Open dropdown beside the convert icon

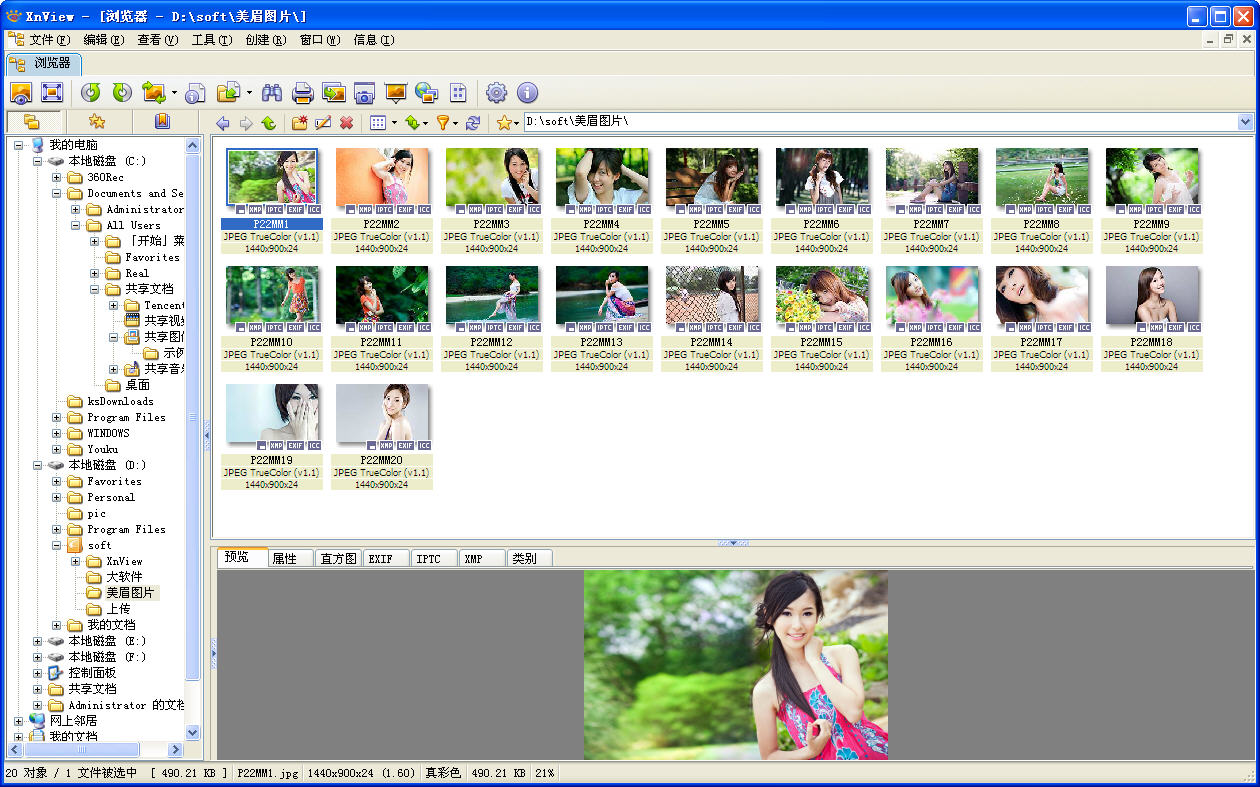174,93
